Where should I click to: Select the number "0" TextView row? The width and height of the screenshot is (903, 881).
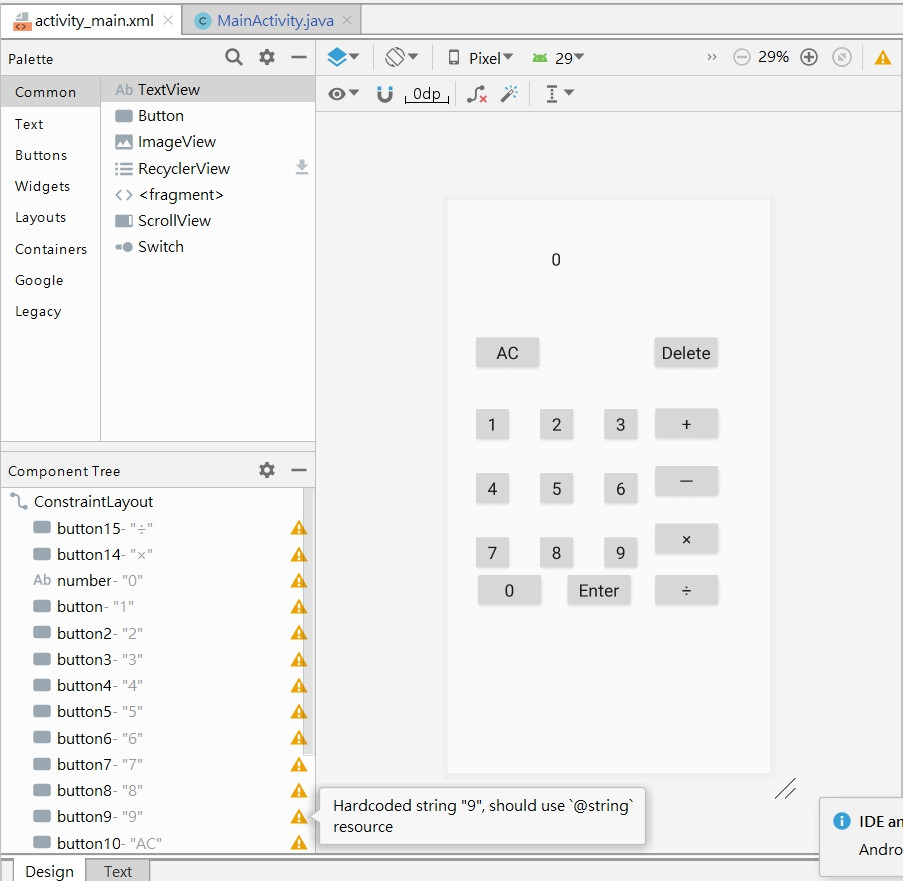point(151,580)
